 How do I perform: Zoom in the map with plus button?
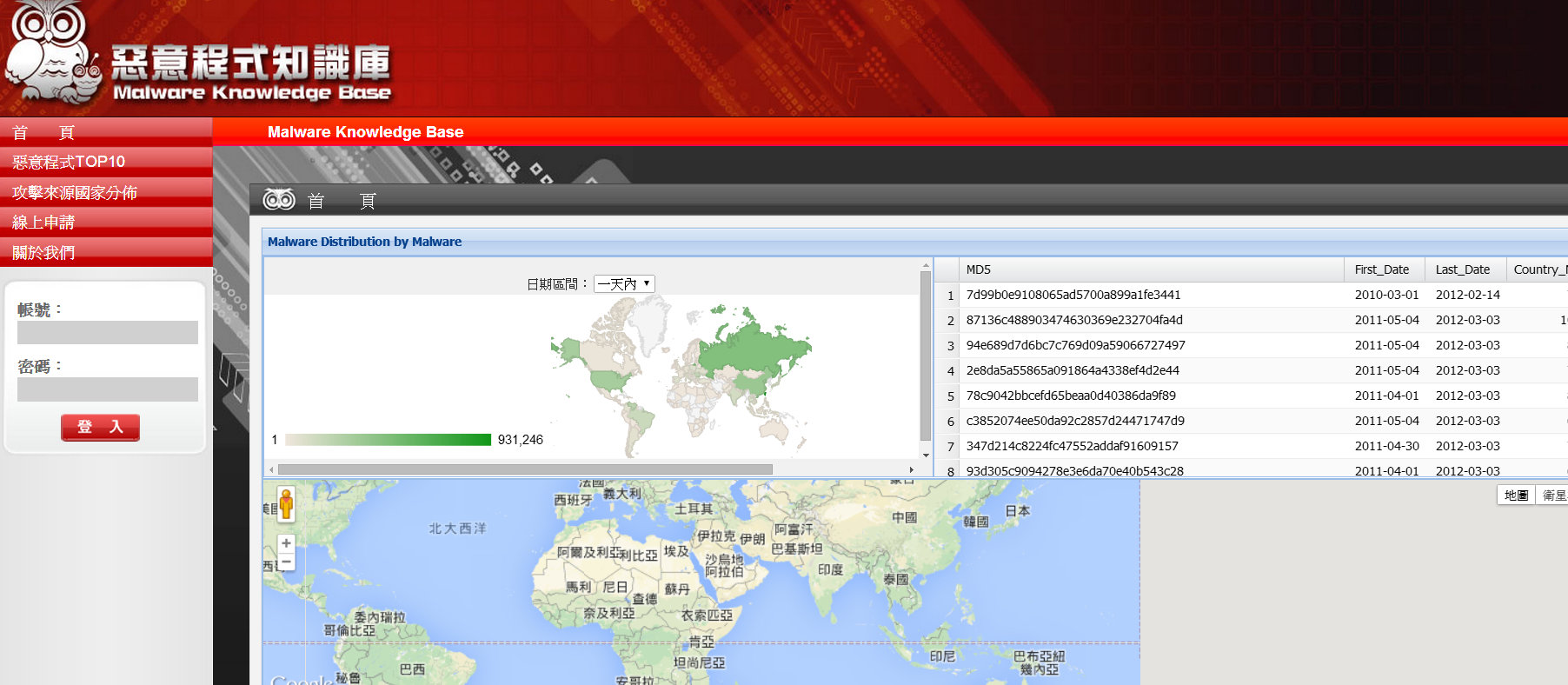(x=286, y=543)
